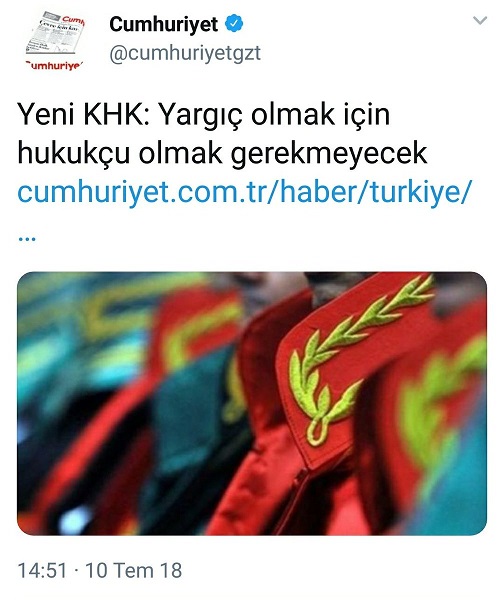Open the tweet timestamp 14:51
This screenshot has height=600, width=504.
42,571
